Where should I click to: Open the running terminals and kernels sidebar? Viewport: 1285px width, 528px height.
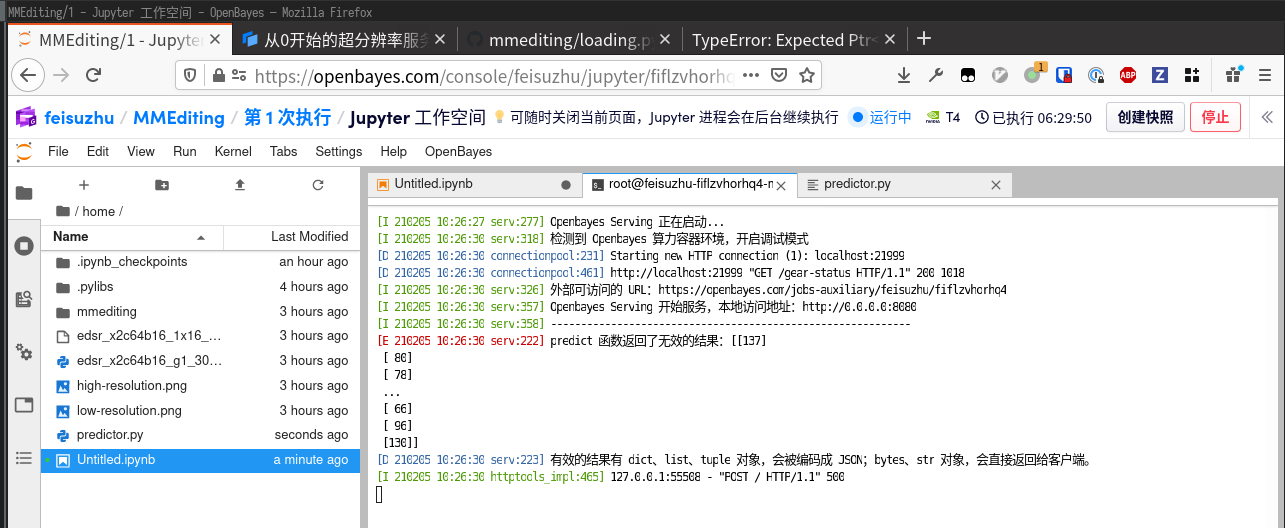click(24, 246)
